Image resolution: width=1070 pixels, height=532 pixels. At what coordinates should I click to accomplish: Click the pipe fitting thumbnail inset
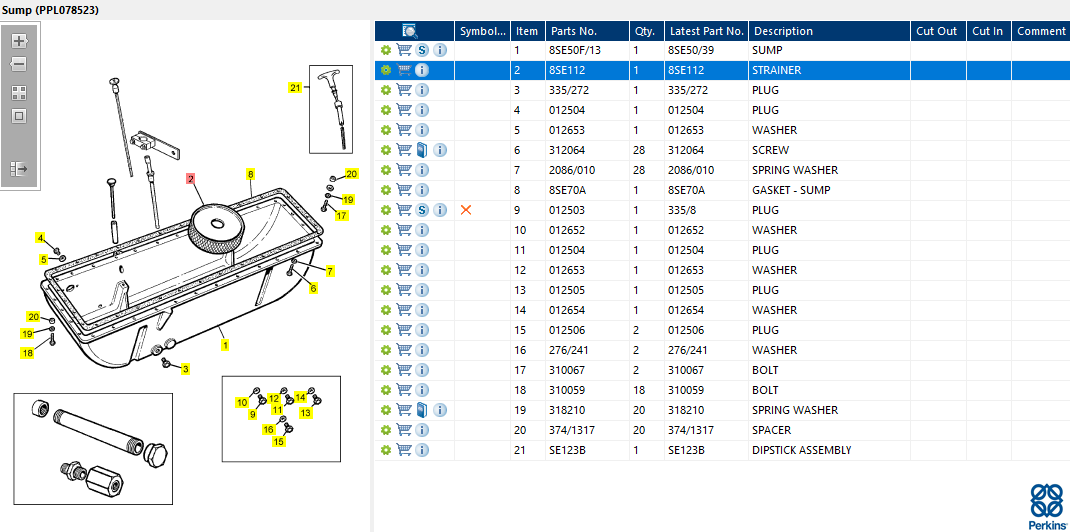93,447
